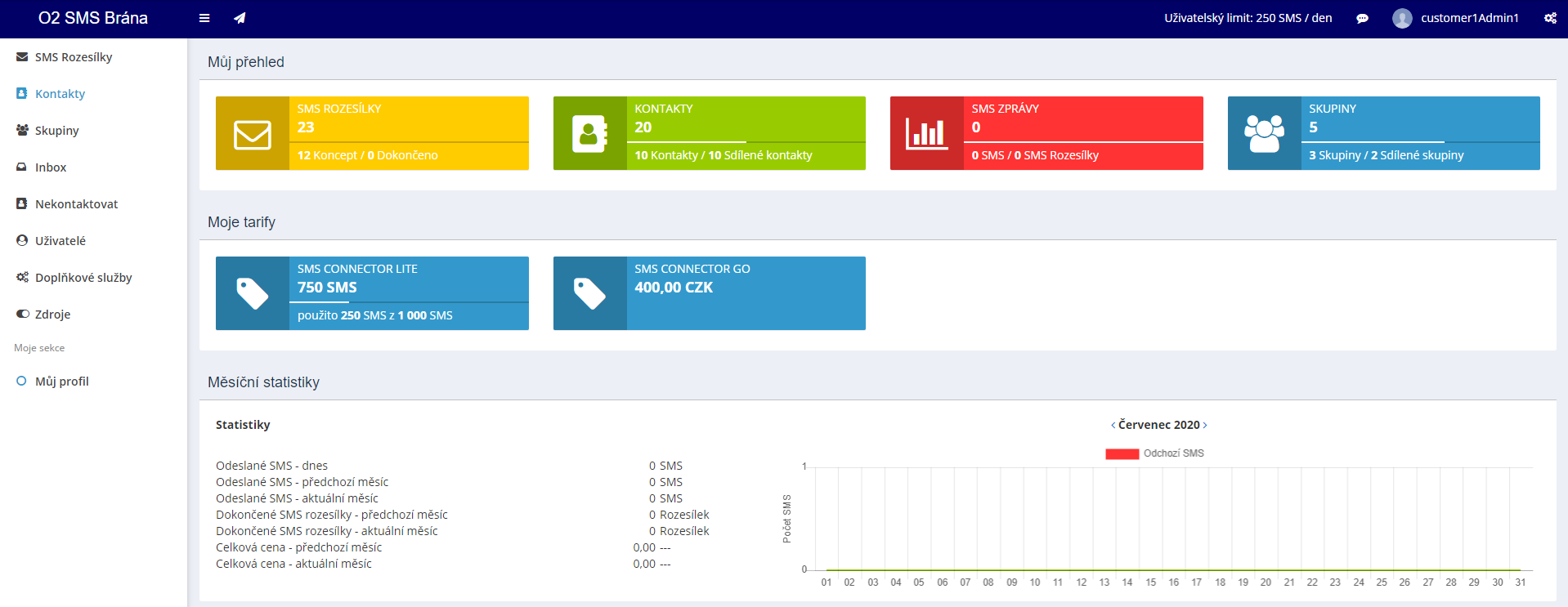The image size is (1568, 607).
Task: Open the chat messages bubble icon
Action: 1362,18
